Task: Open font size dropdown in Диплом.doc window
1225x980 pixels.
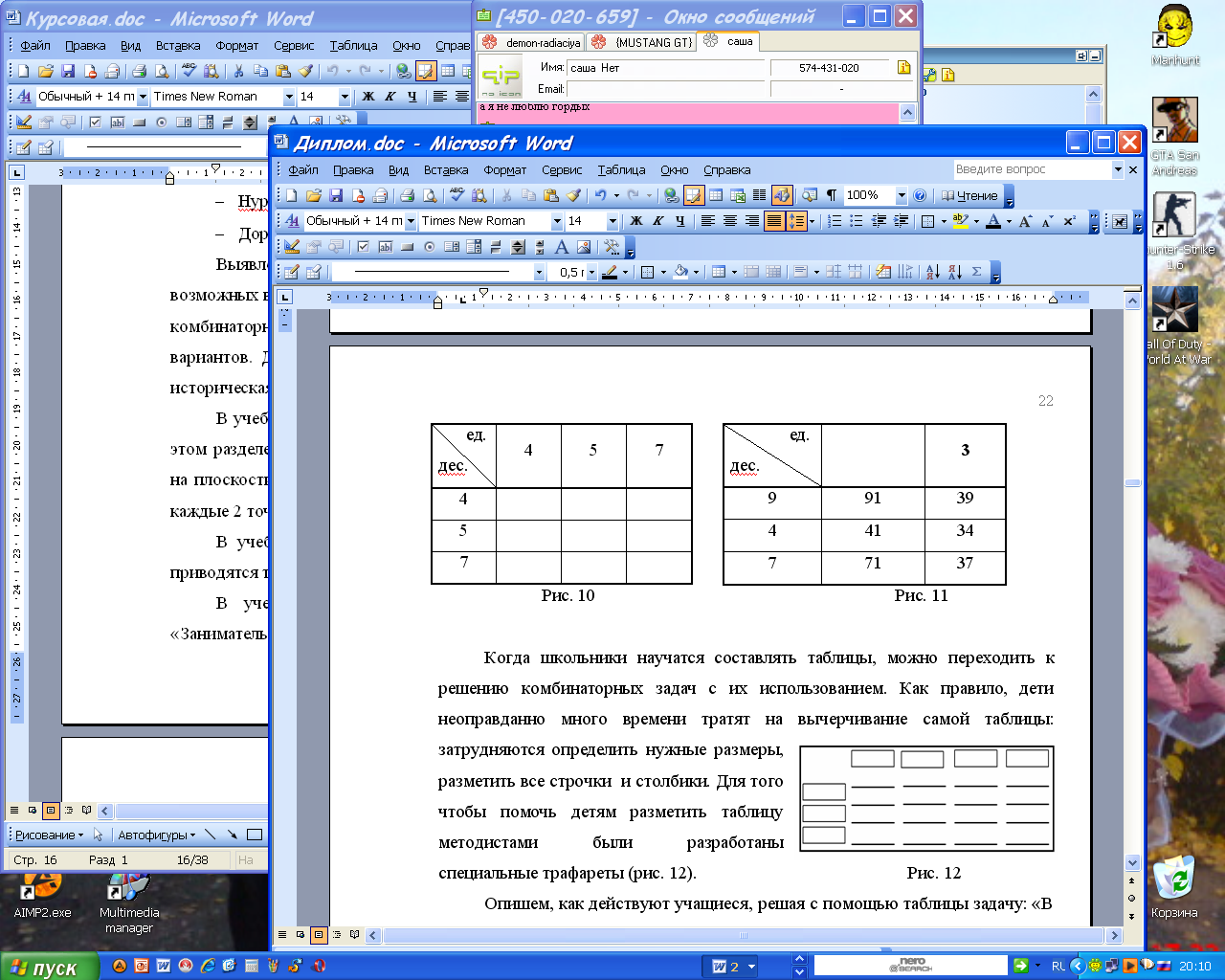Action: 612,221
